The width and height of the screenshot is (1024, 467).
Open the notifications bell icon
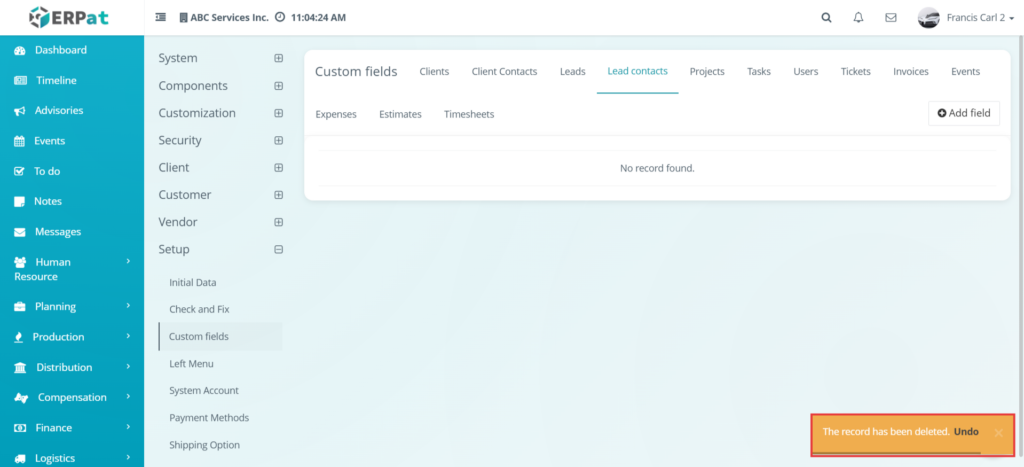click(858, 18)
